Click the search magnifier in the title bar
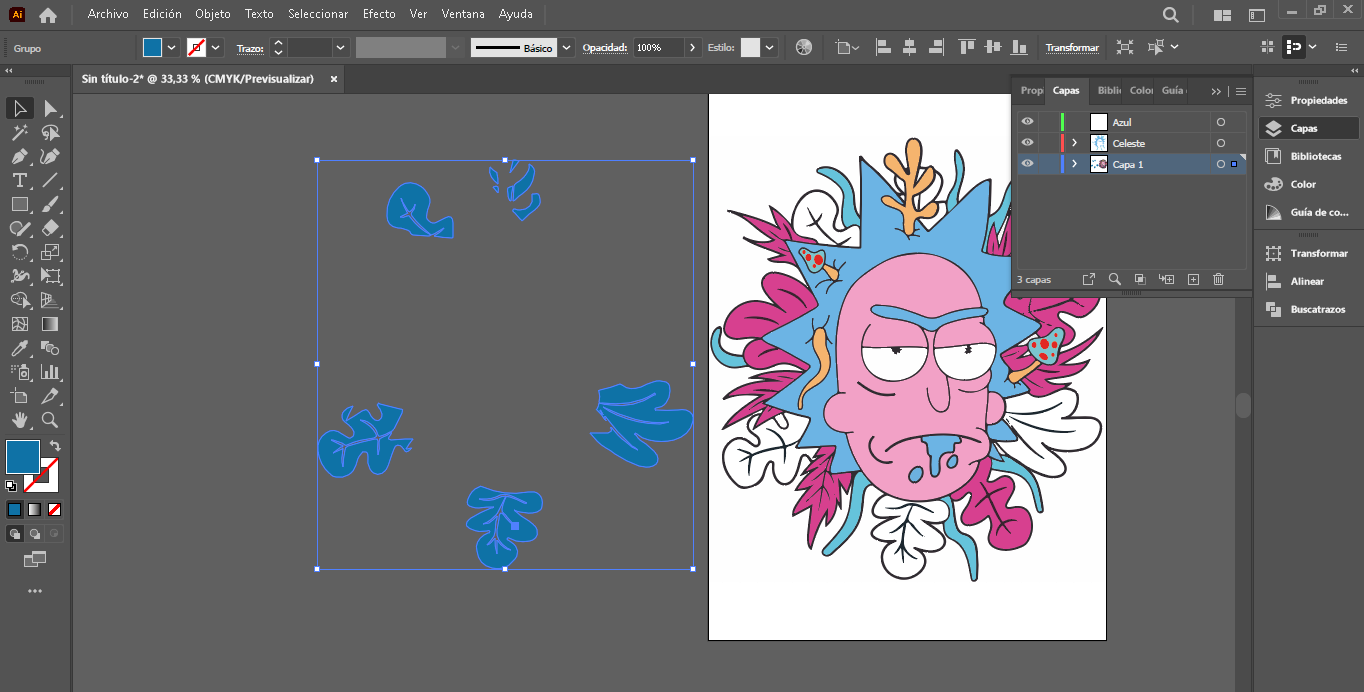This screenshot has height=692, width=1364. pyautogui.click(x=1170, y=15)
